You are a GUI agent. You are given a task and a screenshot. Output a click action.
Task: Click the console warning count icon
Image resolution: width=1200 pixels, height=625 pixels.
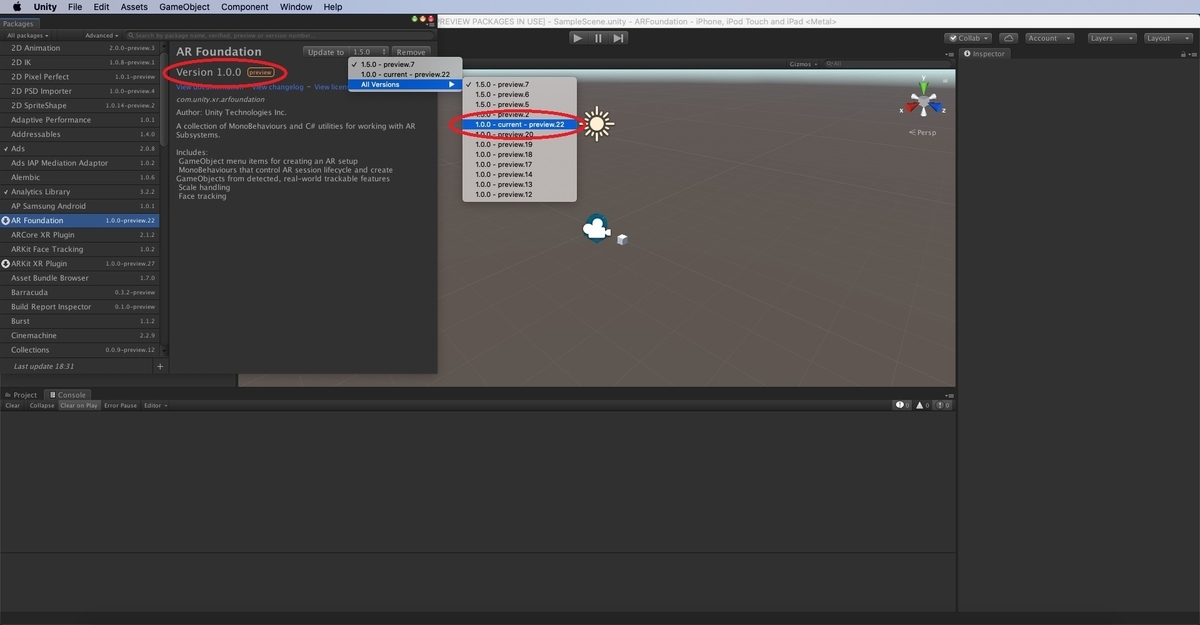point(923,405)
